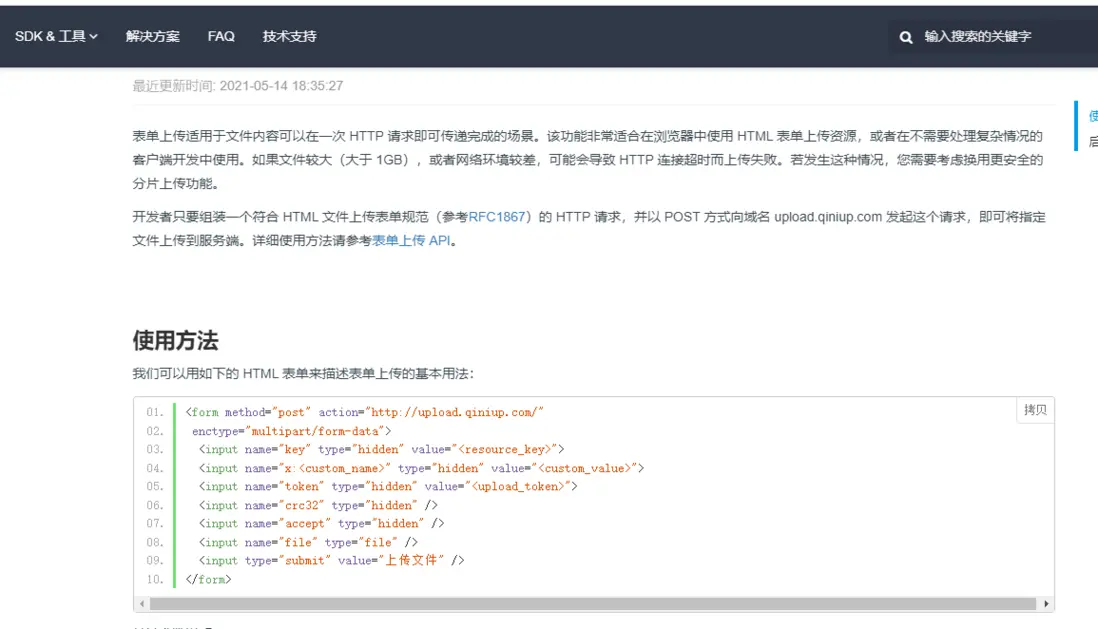Click code line number 10
The width and height of the screenshot is (1098, 629).
(154, 579)
